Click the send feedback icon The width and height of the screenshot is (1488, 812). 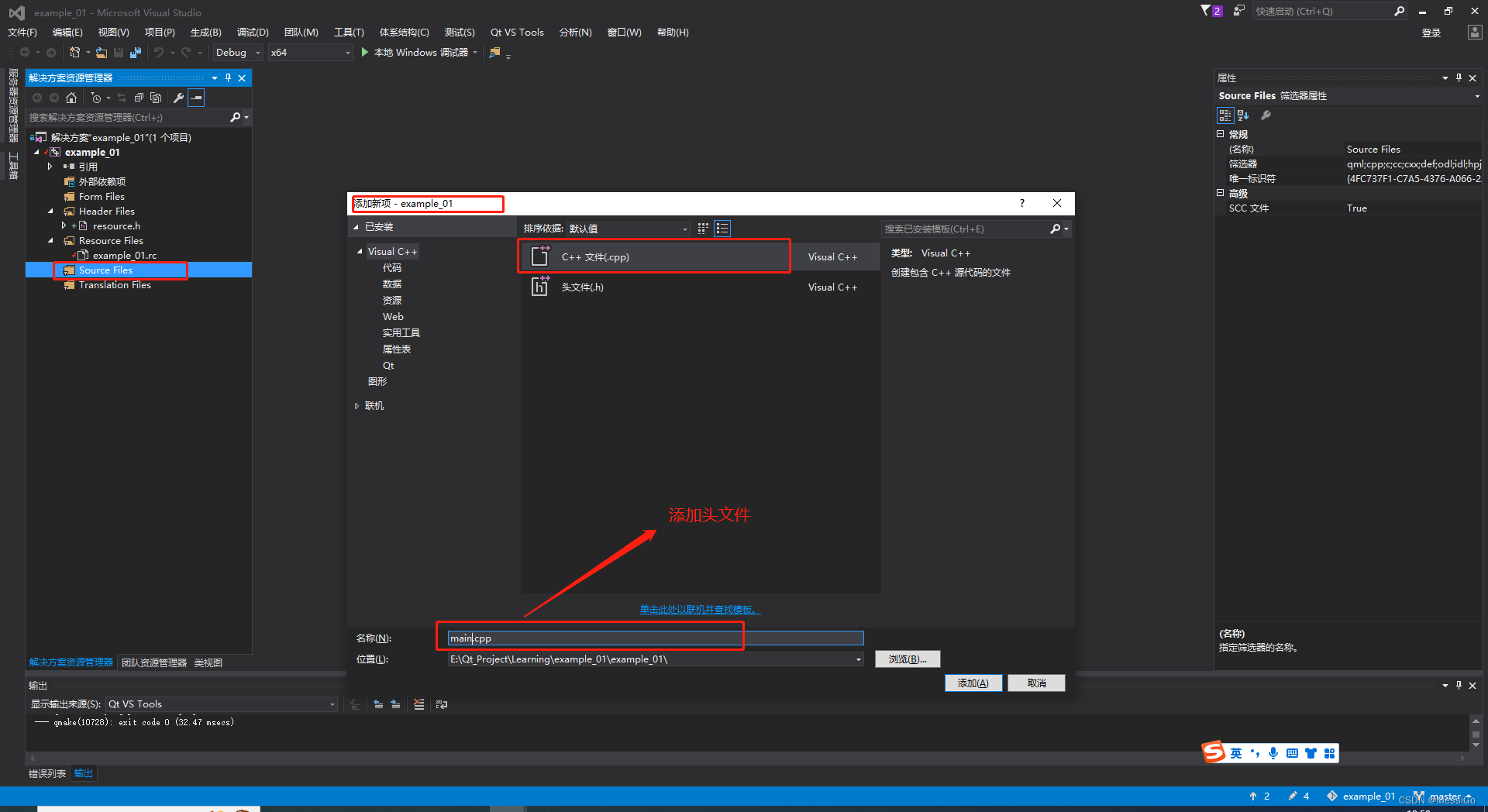click(x=1239, y=11)
